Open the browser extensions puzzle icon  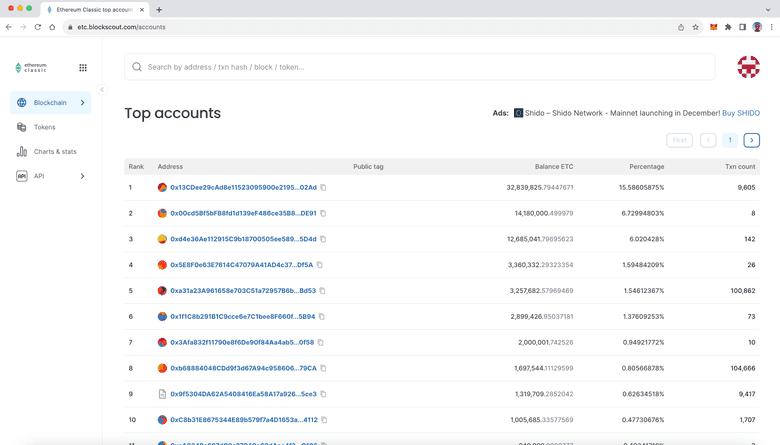728,27
